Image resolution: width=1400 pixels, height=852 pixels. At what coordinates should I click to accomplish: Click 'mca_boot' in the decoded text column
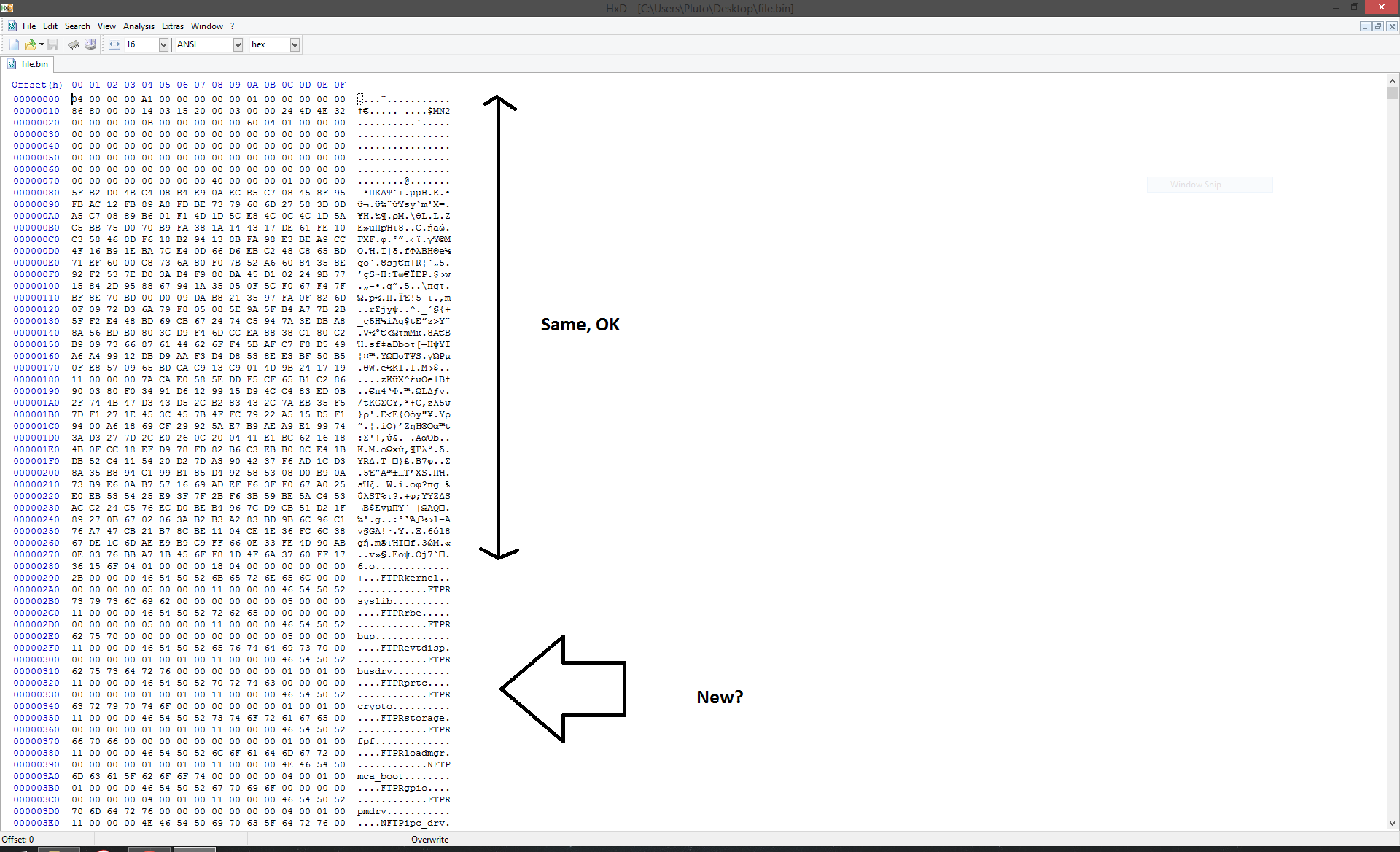[381, 776]
